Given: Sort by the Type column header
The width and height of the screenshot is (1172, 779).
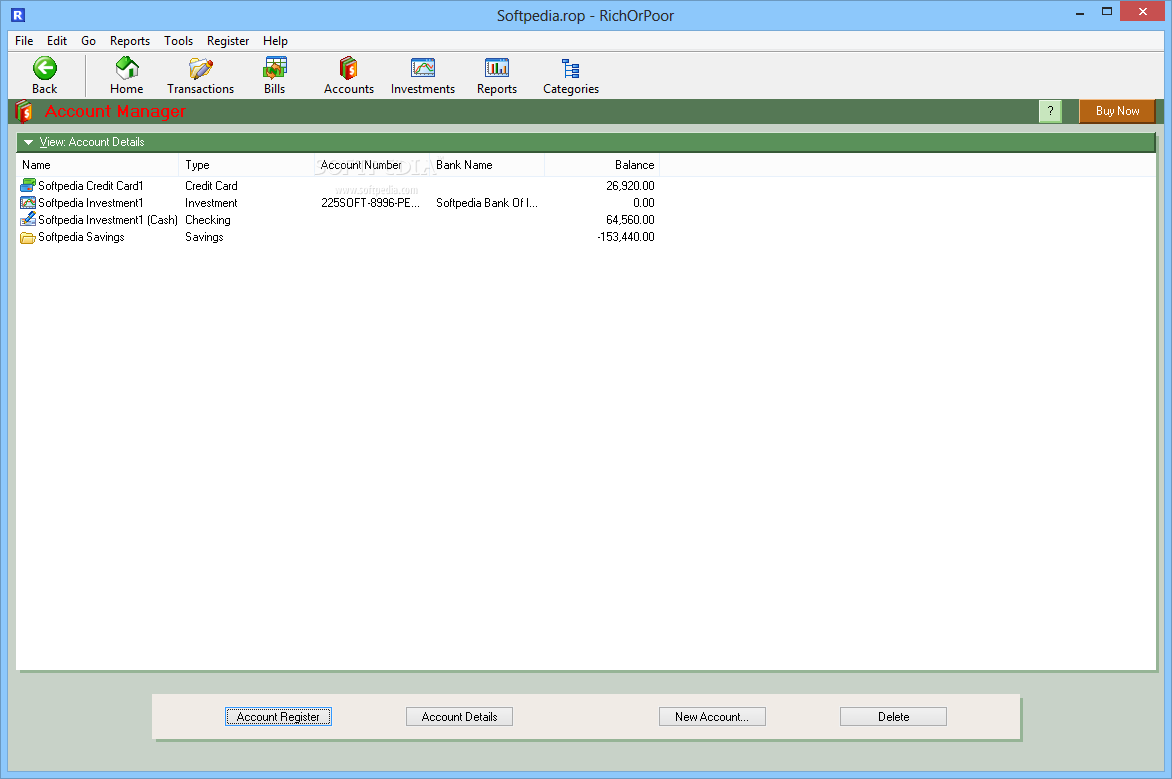Looking at the screenshot, I should (247, 165).
